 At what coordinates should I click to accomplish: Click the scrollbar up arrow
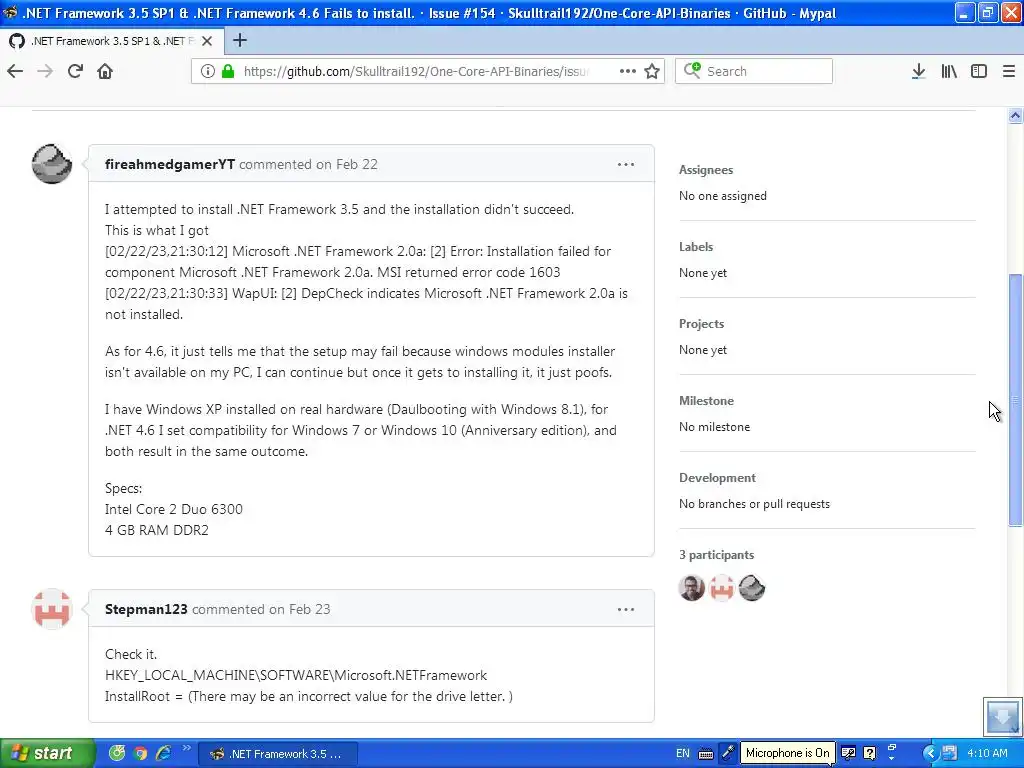point(1015,116)
